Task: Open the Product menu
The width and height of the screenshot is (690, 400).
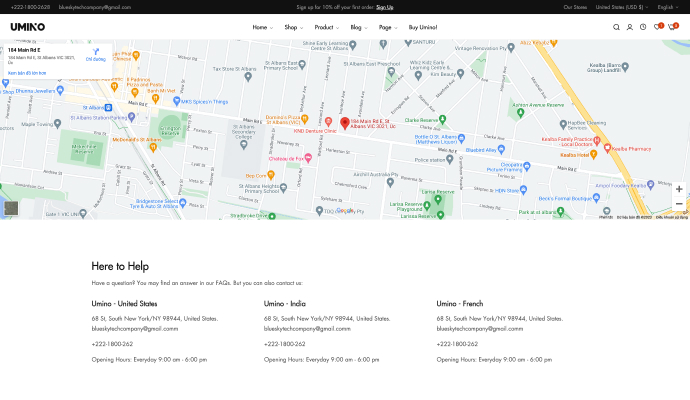Action: pos(326,27)
